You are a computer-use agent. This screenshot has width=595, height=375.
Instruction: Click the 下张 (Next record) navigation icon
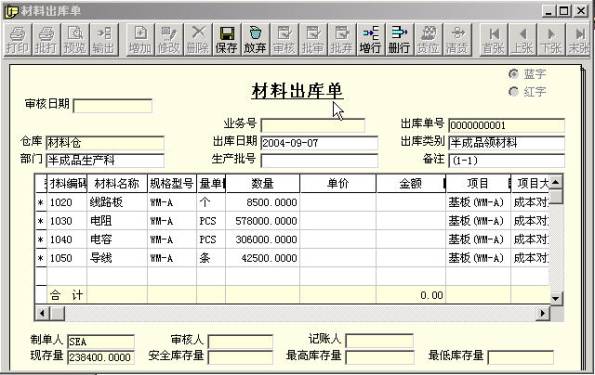tap(551, 39)
